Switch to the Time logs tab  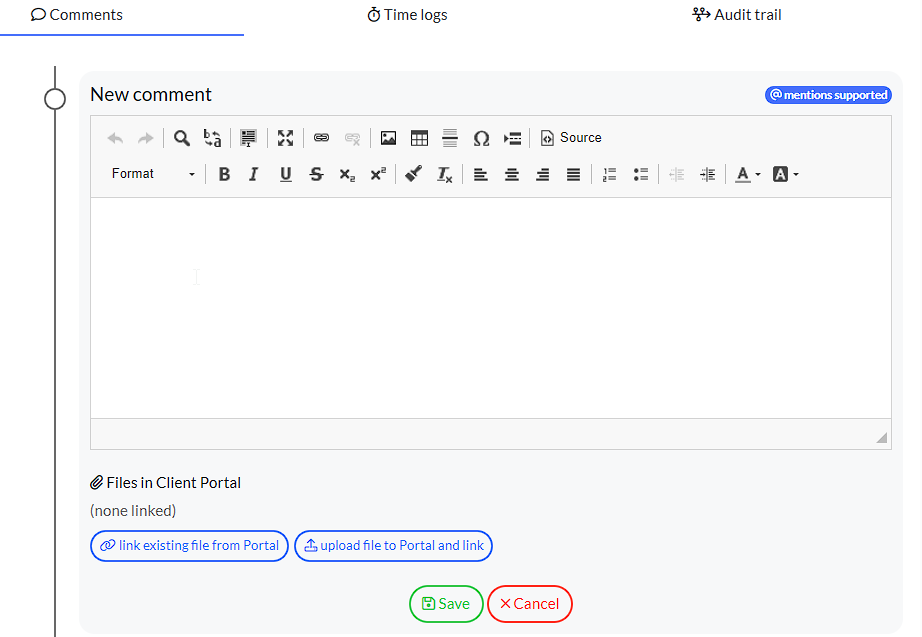tap(407, 15)
